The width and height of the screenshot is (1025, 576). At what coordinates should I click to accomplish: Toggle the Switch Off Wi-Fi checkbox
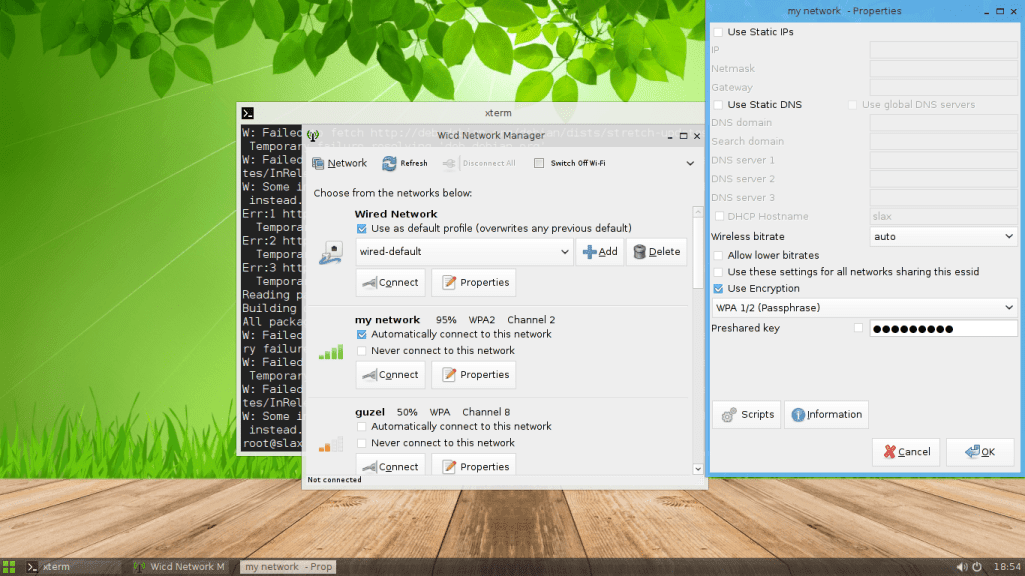click(x=539, y=163)
